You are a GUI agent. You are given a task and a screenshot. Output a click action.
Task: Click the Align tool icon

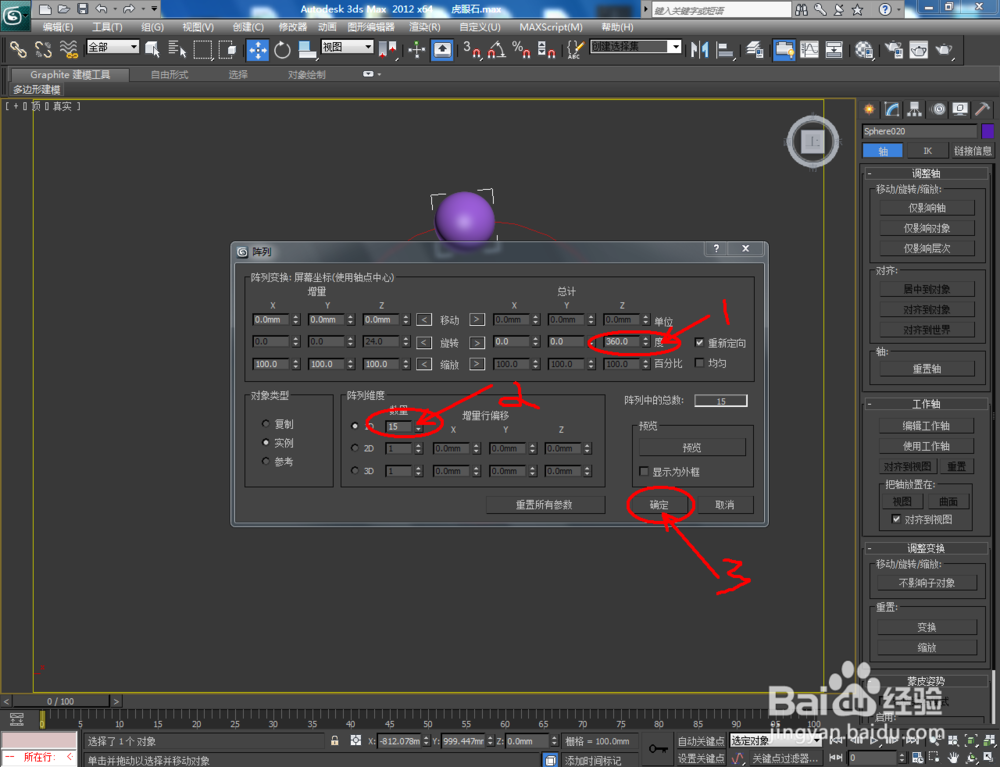tap(725, 49)
